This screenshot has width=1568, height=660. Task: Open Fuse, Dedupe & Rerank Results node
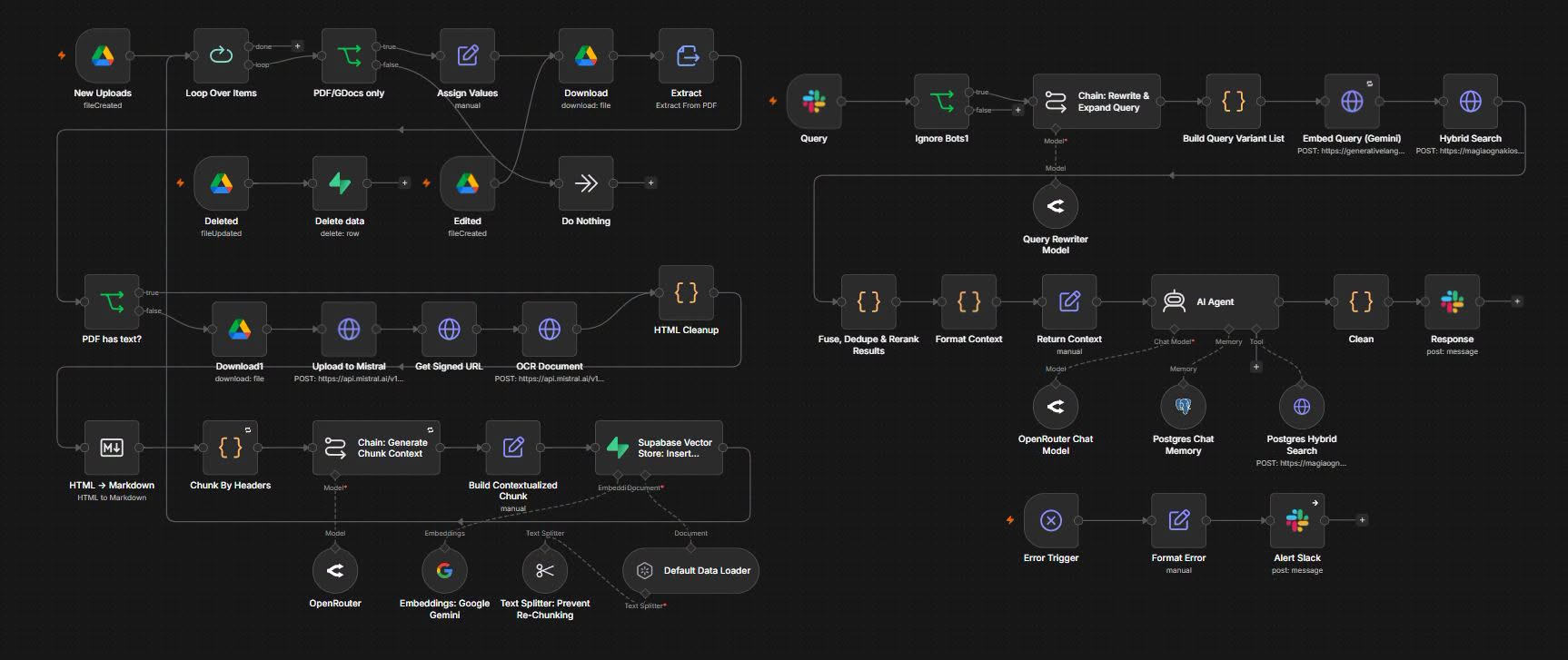868,302
